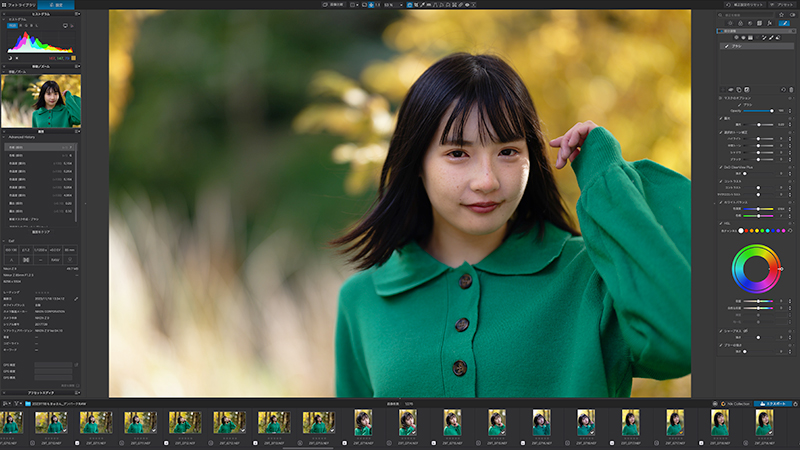Switch to the 設定 tab
The image size is (800, 450).
click(x=56, y=5)
